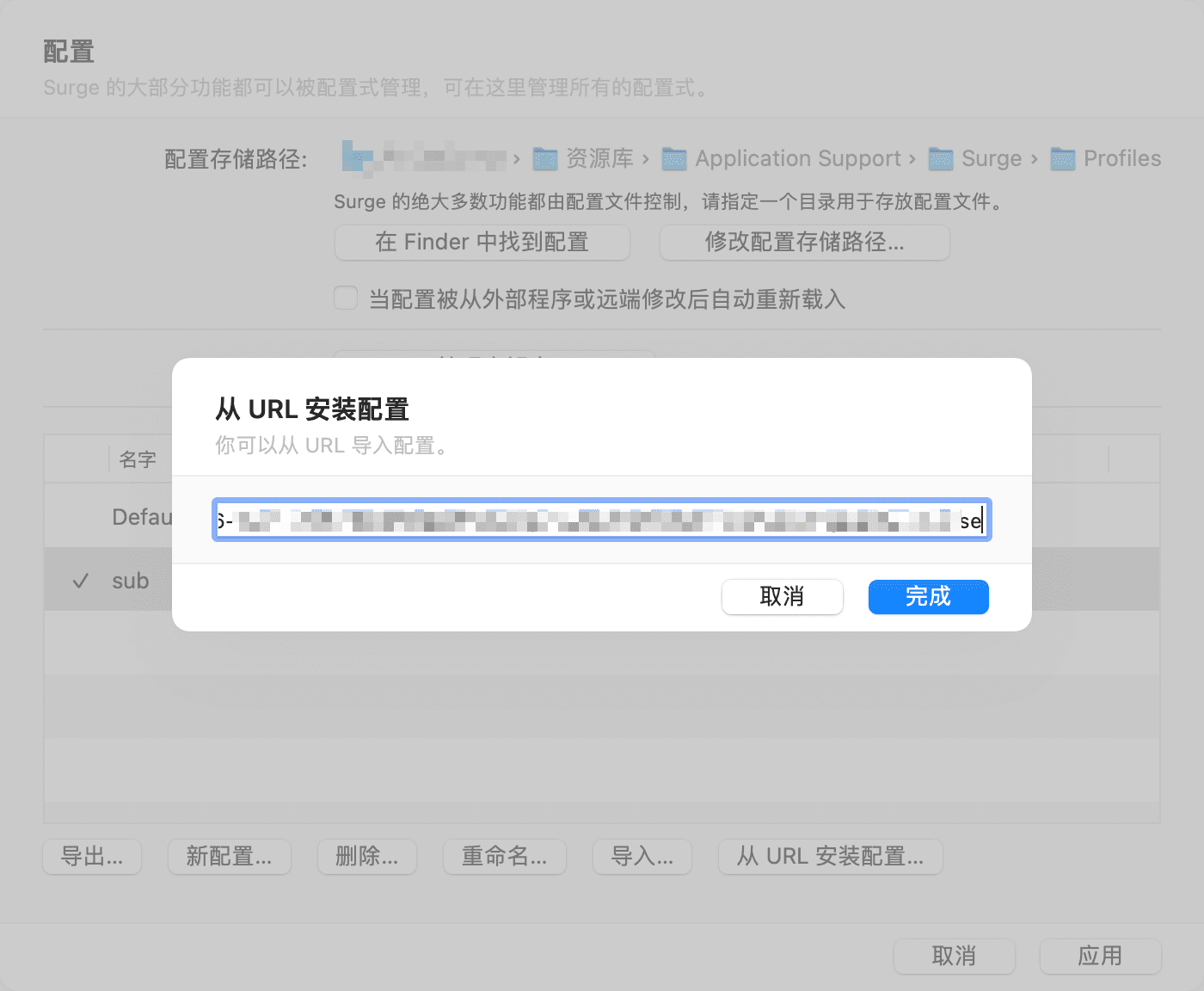
Task: Click the 配置 heading area
Action: pyautogui.click(x=67, y=52)
